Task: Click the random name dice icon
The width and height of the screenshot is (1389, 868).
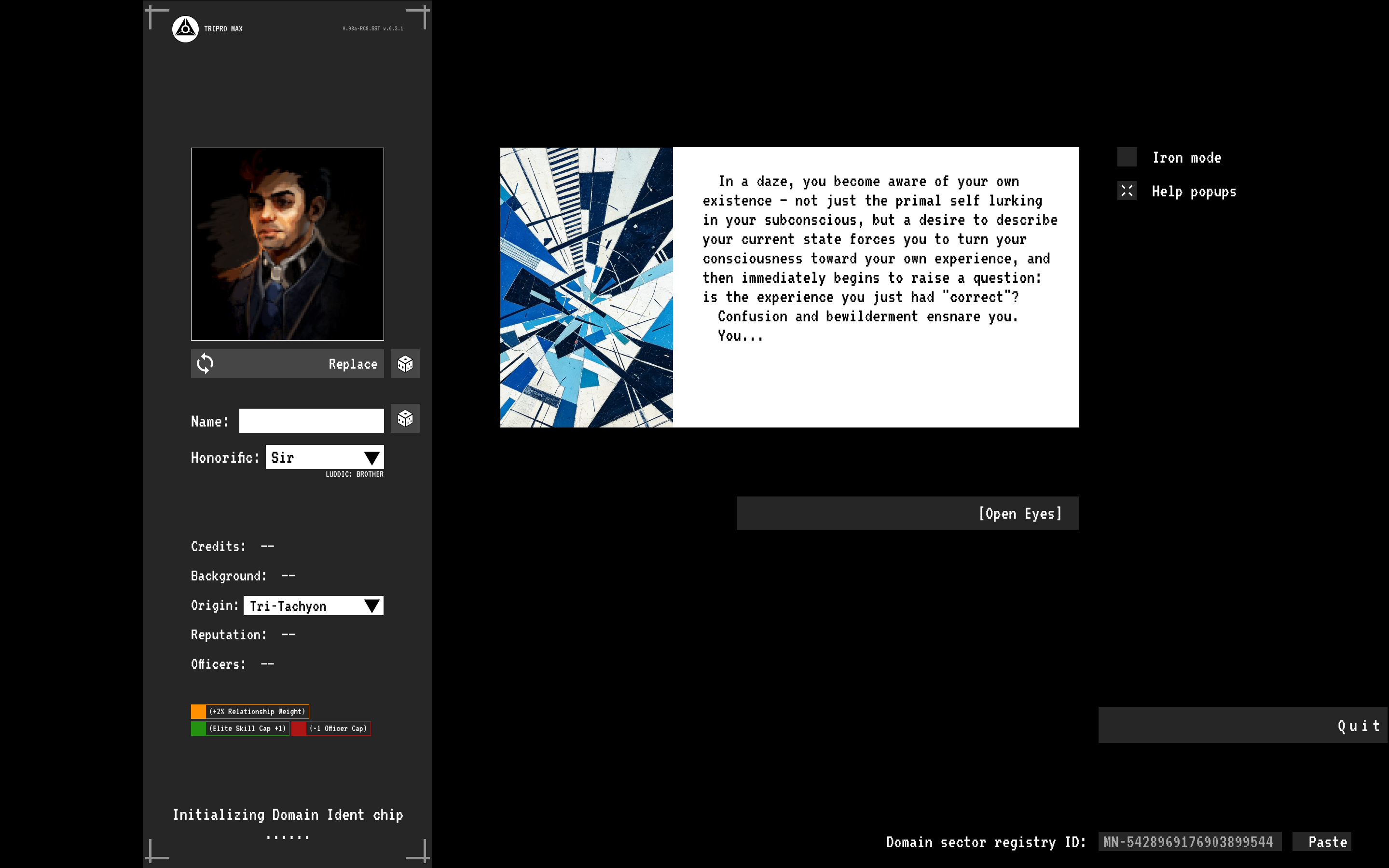Action: coord(405,418)
